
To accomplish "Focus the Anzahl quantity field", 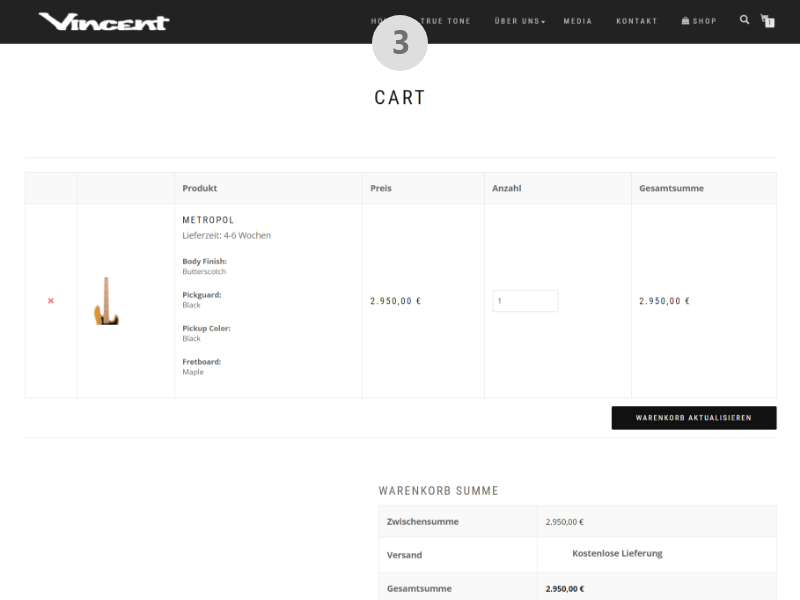I will (525, 301).
